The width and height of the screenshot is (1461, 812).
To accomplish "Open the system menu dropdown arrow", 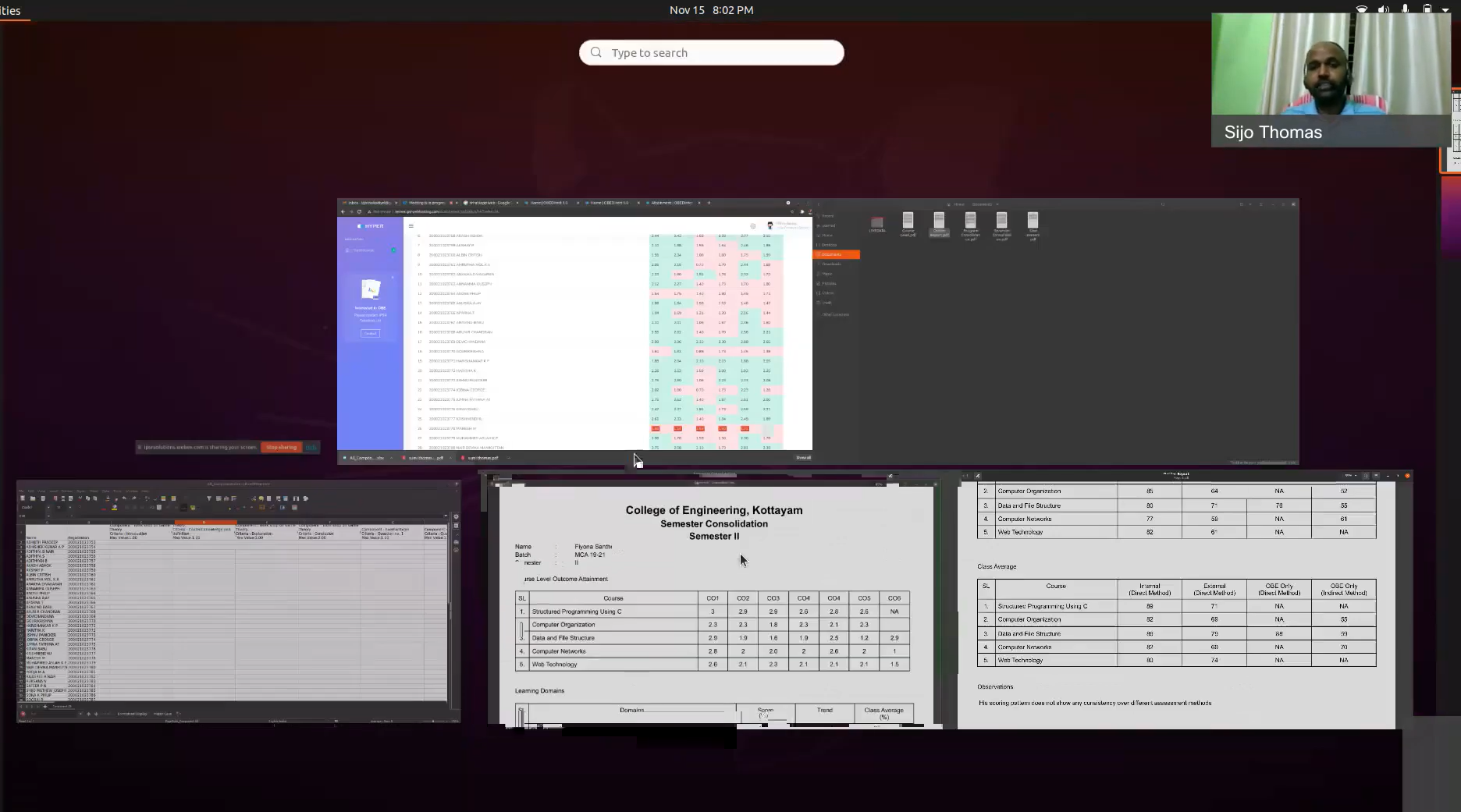I will coord(1445,10).
